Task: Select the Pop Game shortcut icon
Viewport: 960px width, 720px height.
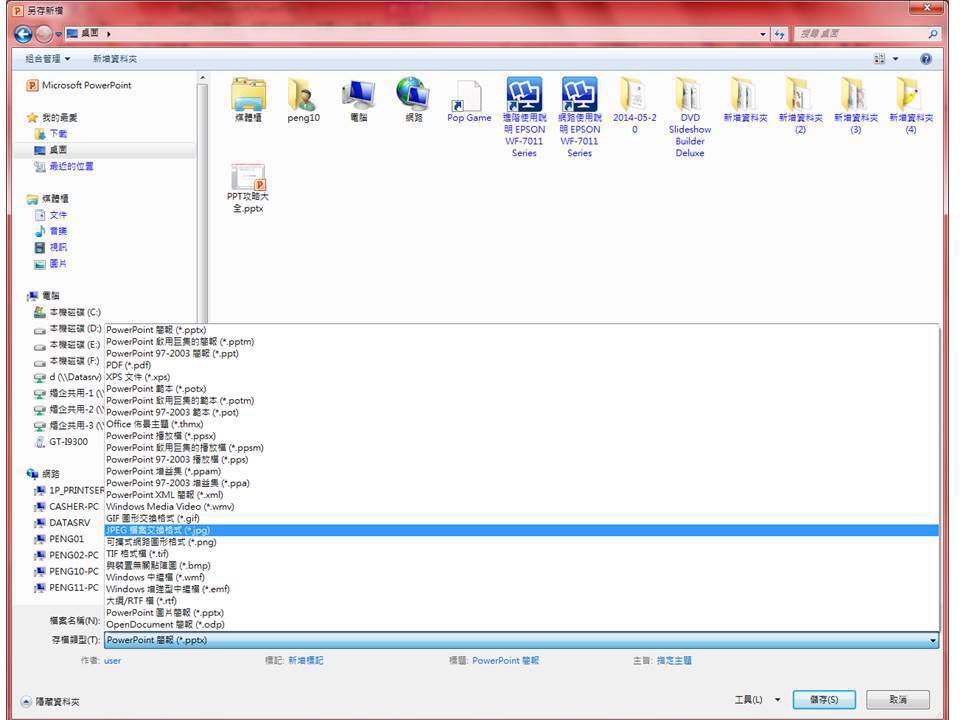Action: pos(469,101)
